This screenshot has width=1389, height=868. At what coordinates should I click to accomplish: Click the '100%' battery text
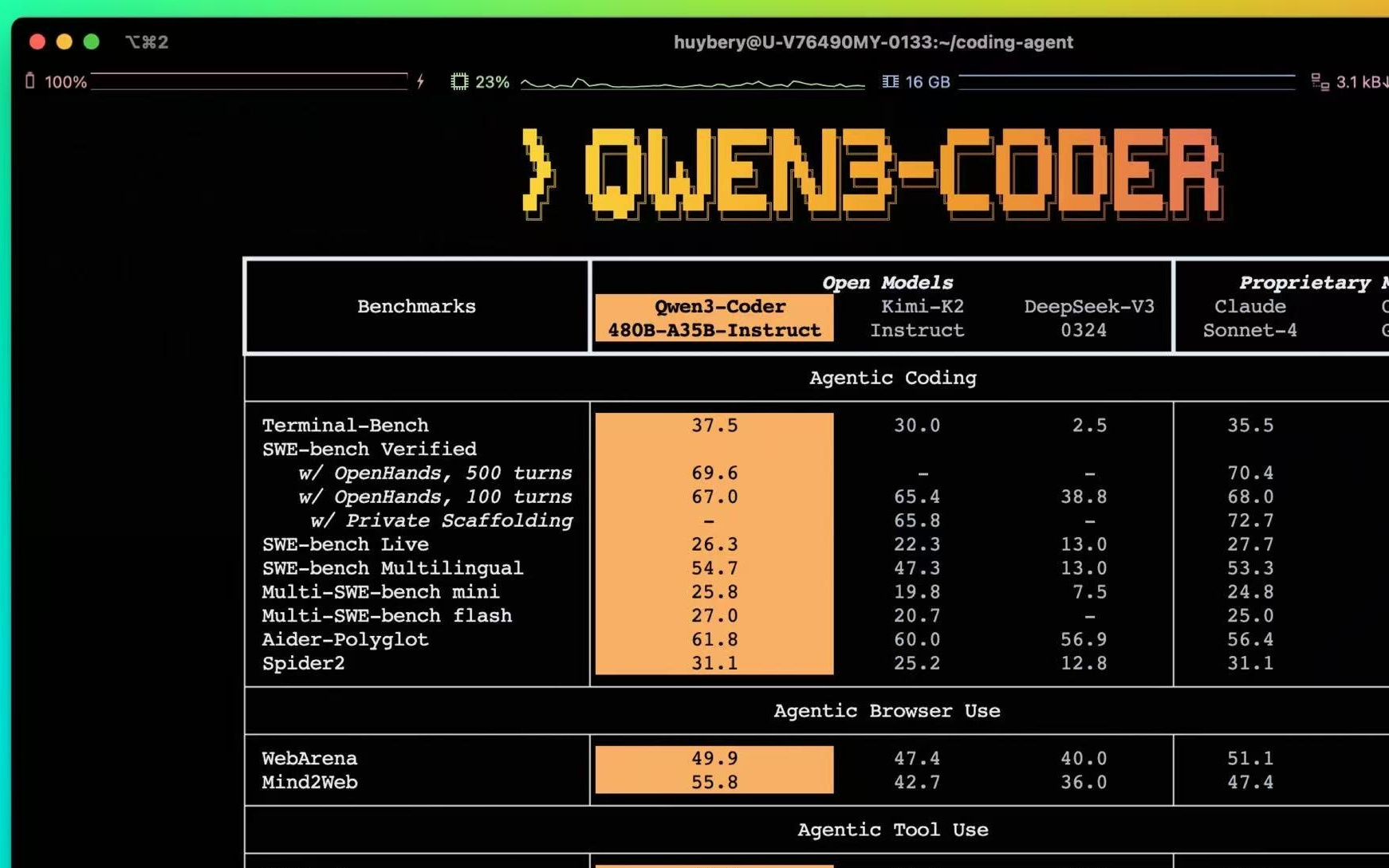(65, 82)
